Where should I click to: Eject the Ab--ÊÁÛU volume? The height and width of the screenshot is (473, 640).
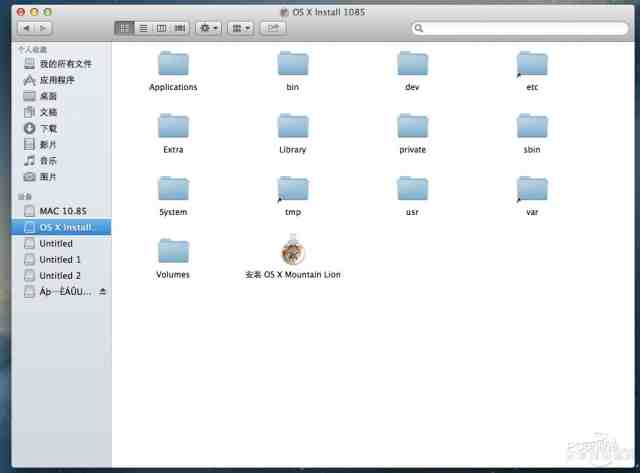click(x=103, y=291)
